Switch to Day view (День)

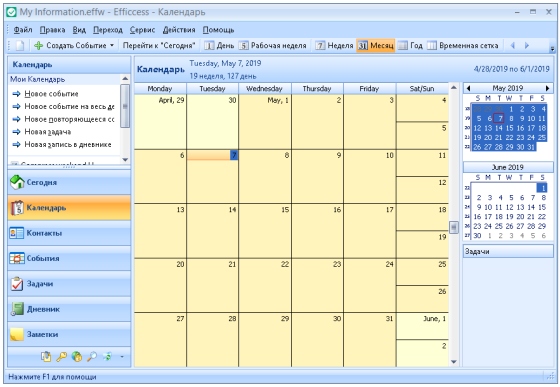click(219, 46)
